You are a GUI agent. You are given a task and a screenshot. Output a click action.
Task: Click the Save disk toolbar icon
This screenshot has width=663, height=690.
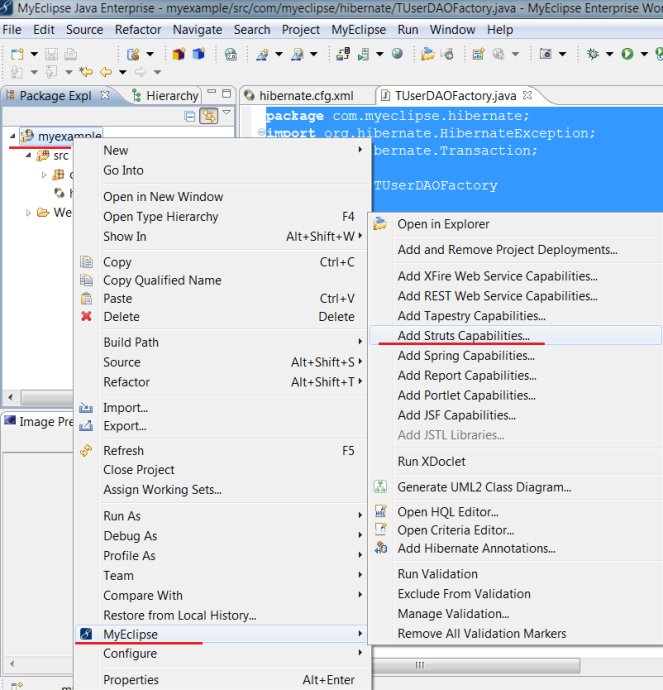point(51,54)
